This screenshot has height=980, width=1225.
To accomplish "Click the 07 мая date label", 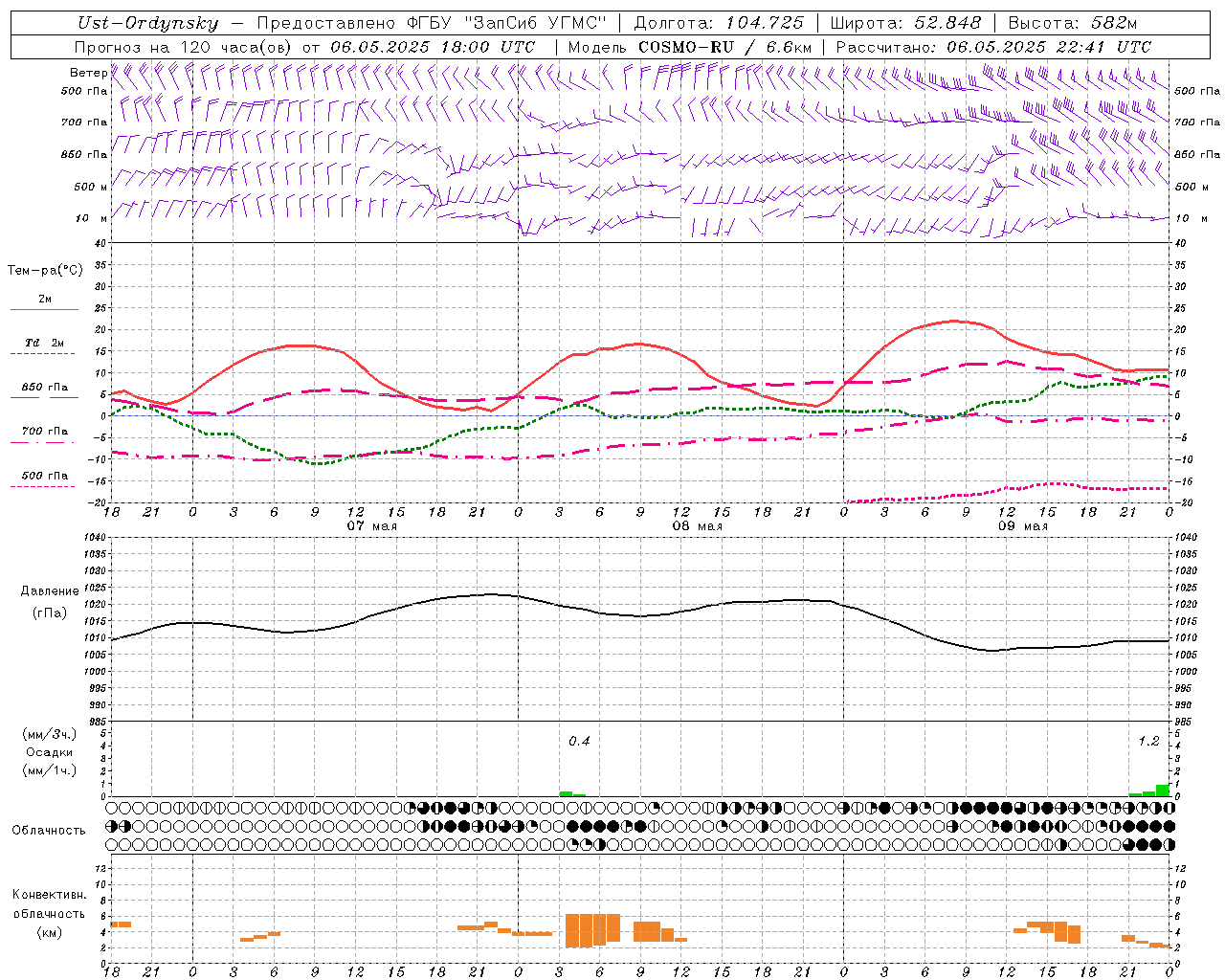I will coord(372,525).
